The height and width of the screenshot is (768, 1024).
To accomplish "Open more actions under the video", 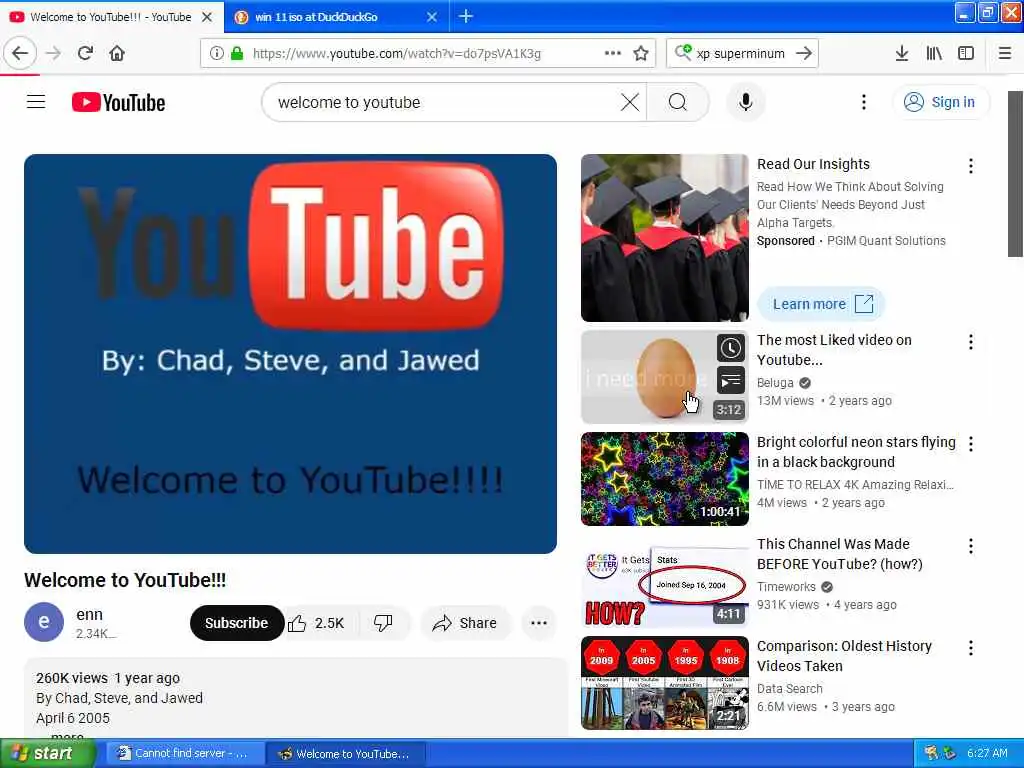I will click(x=539, y=623).
